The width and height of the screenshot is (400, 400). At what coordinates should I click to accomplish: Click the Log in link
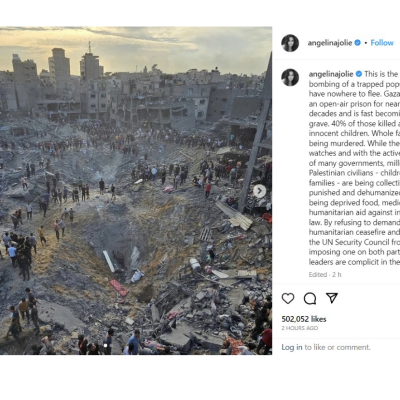pos(292,347)
